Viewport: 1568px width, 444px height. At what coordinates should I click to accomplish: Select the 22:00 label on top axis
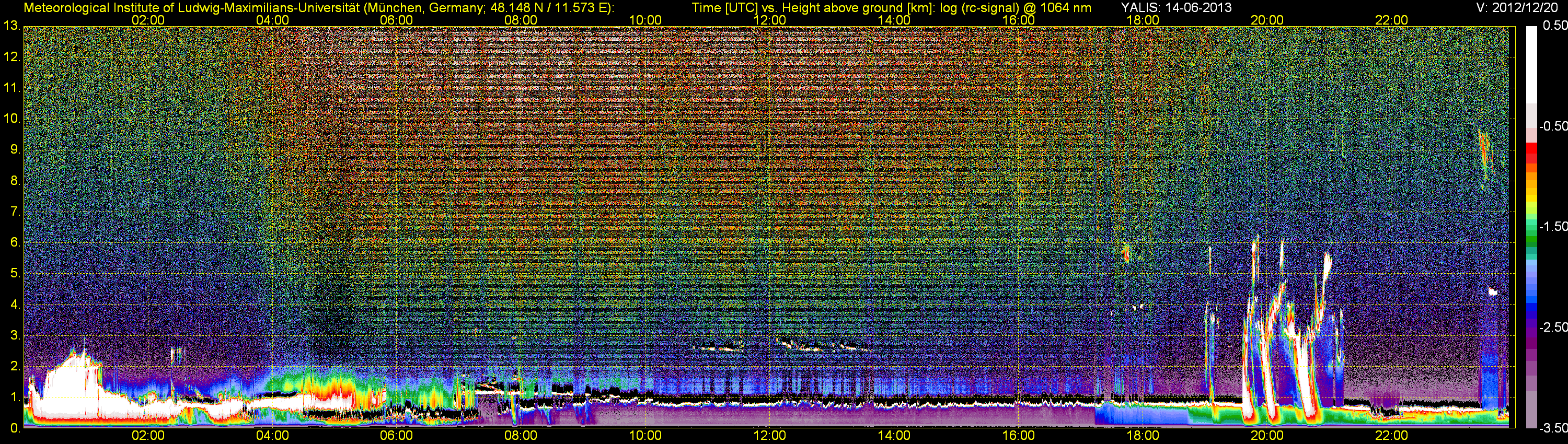coord(1391,20)
